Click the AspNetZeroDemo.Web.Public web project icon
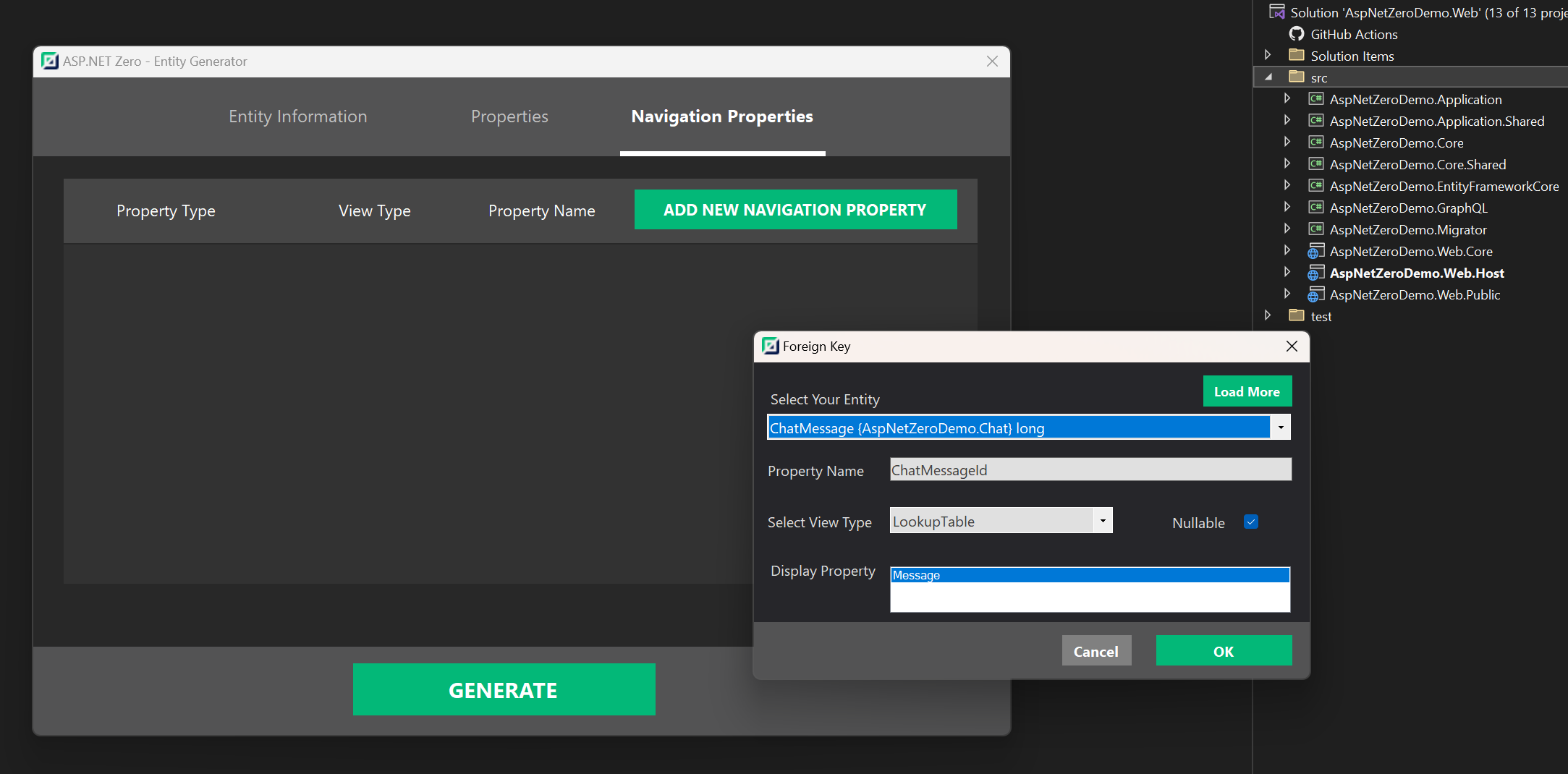This screenshot has height=774, width=1568. 1316,295
